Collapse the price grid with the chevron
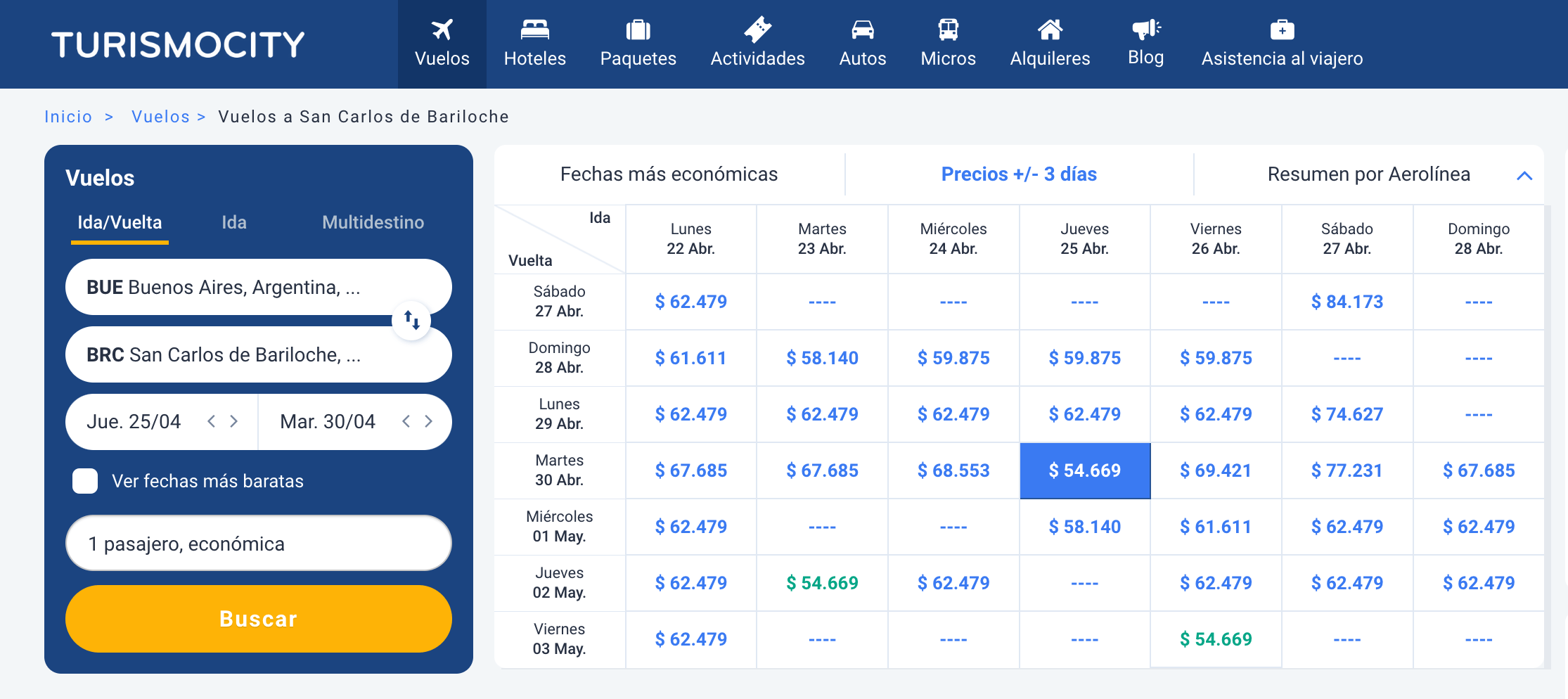Screen dimensions: 1568x699 tap(1524, 175)
